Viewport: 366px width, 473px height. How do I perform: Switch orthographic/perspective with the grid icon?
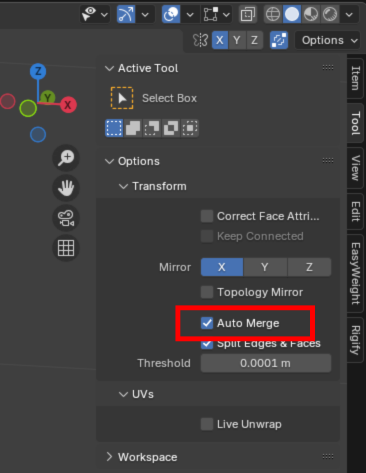click(66, 248)
